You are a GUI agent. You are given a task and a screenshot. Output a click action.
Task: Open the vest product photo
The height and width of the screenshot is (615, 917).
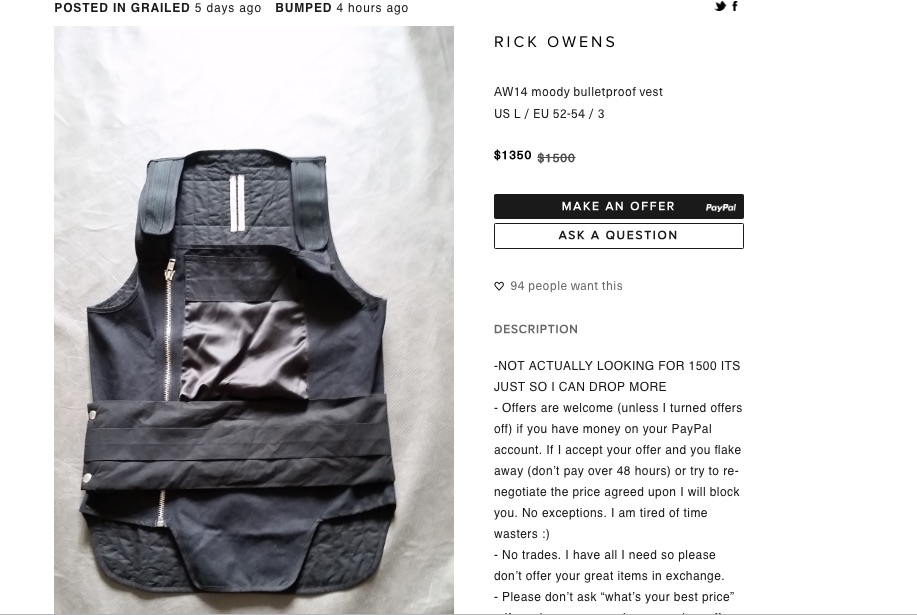pyautogui.click(x=254, y=320)
